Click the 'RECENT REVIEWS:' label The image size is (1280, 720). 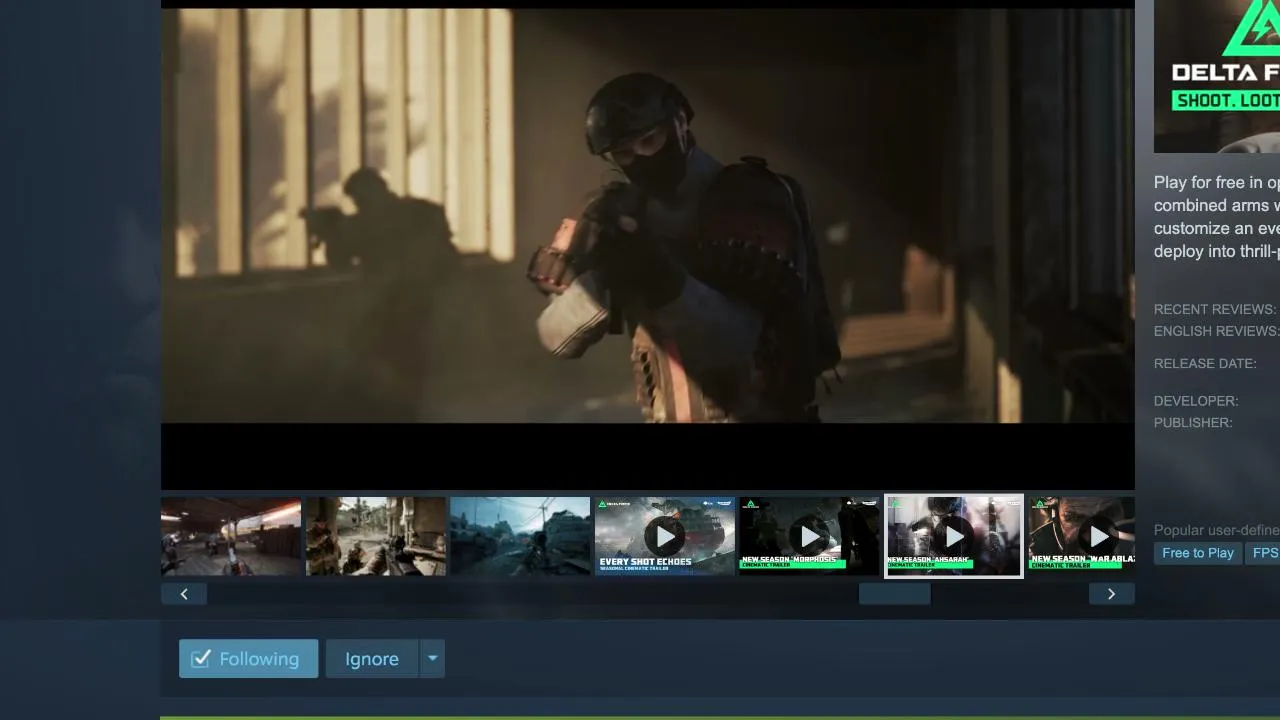[x=1215, y=309]
